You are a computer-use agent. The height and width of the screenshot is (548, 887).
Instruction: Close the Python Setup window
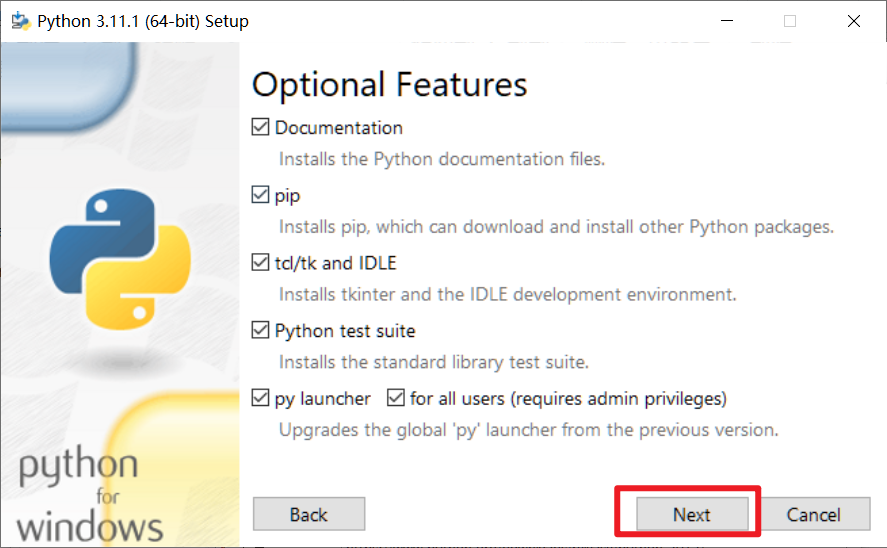854,21
